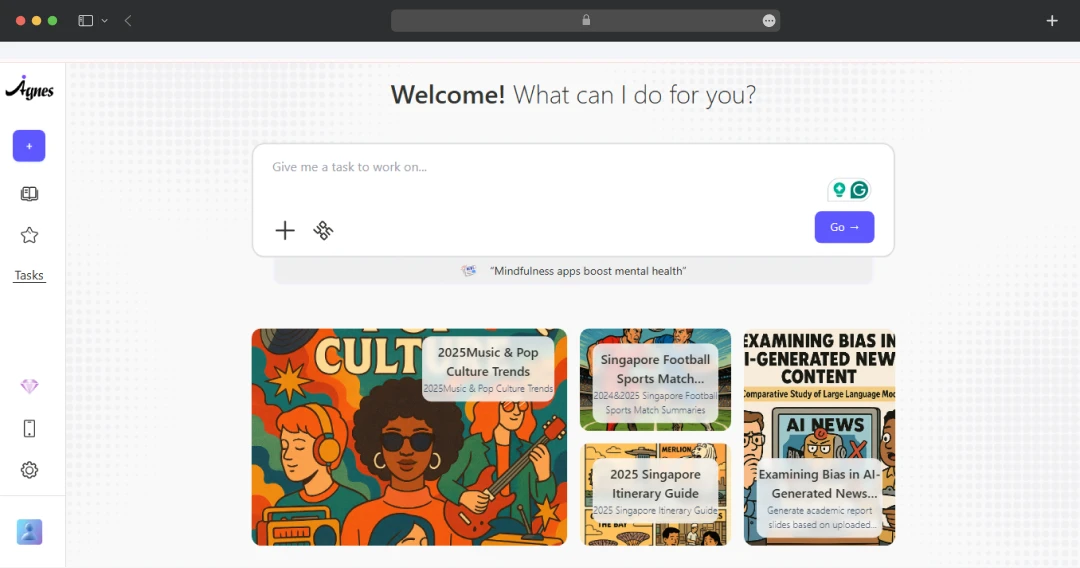Expand the sidebar dropdown chevron in browser
This screenshot has height=568, width=1080.
tap(105, 21)
